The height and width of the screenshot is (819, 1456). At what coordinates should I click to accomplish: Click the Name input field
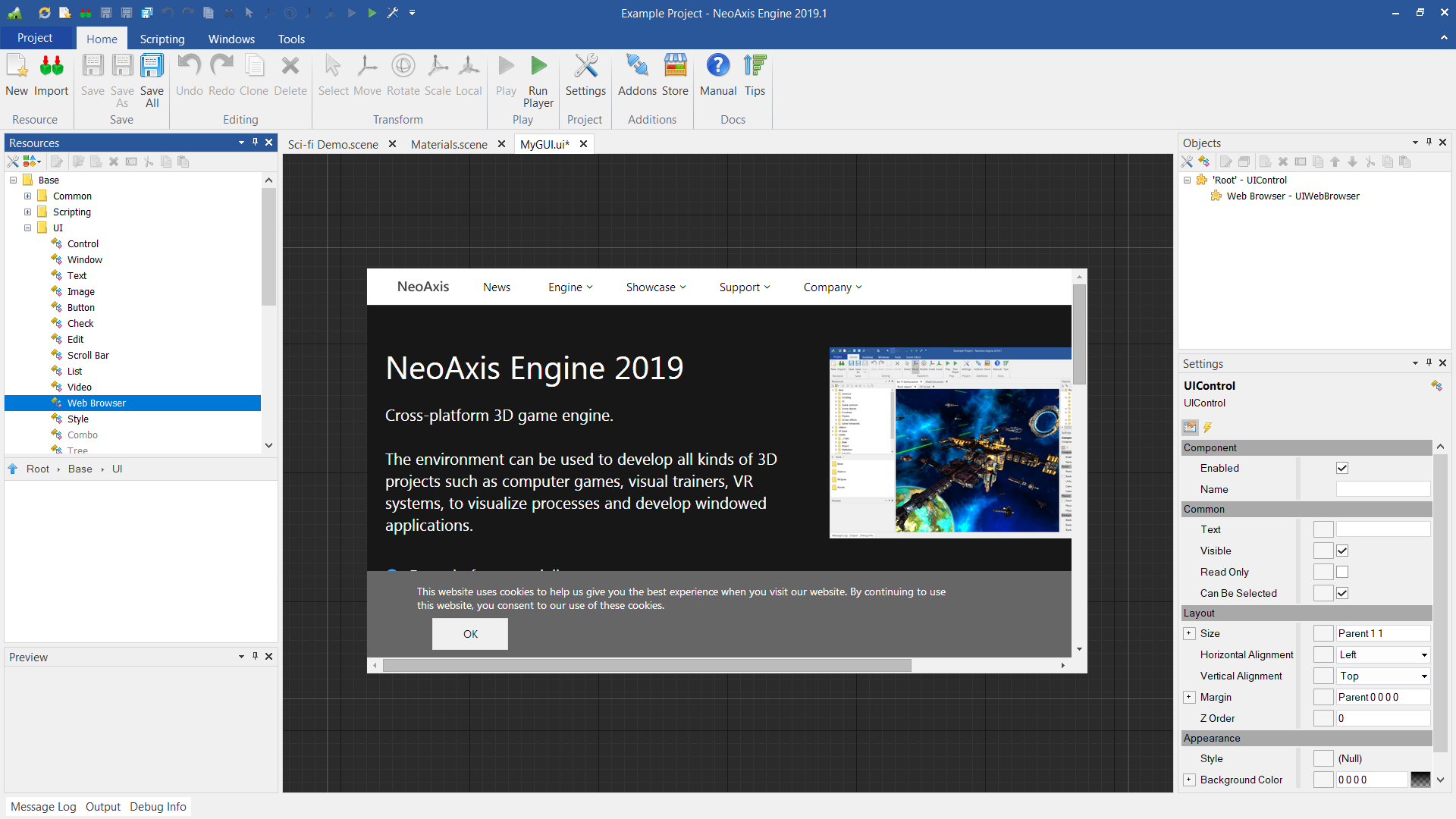[x=1382, y=490]
